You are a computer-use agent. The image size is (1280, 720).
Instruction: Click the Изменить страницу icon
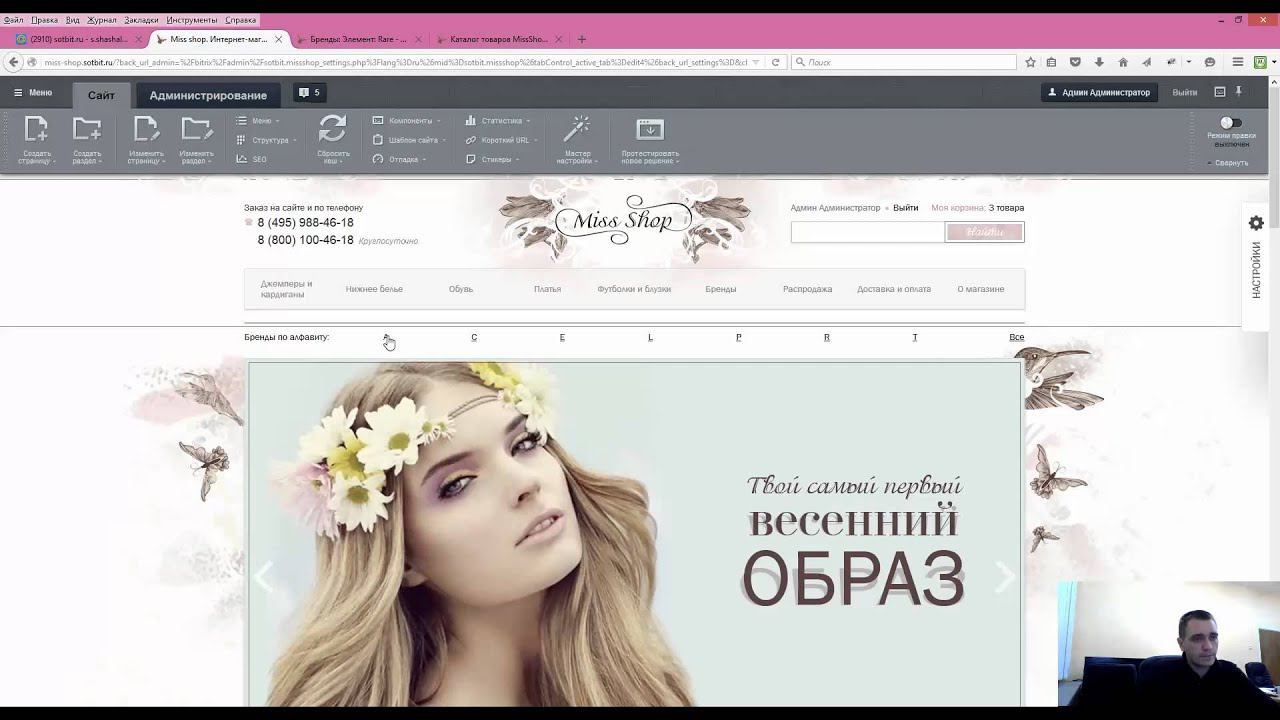click(x=146, y=129)
